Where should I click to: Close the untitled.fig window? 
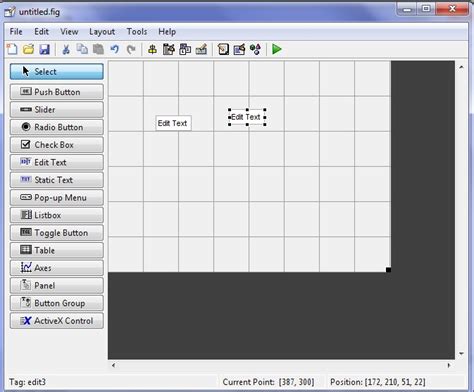coord(452,9)
